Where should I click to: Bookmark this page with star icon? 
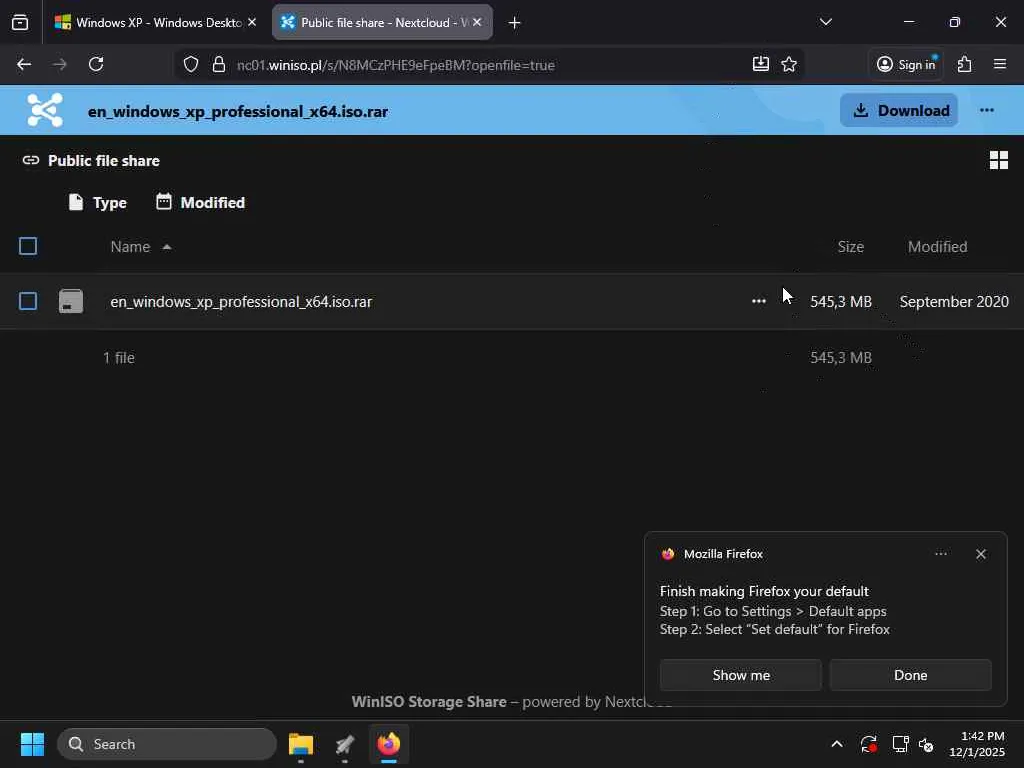789,64
